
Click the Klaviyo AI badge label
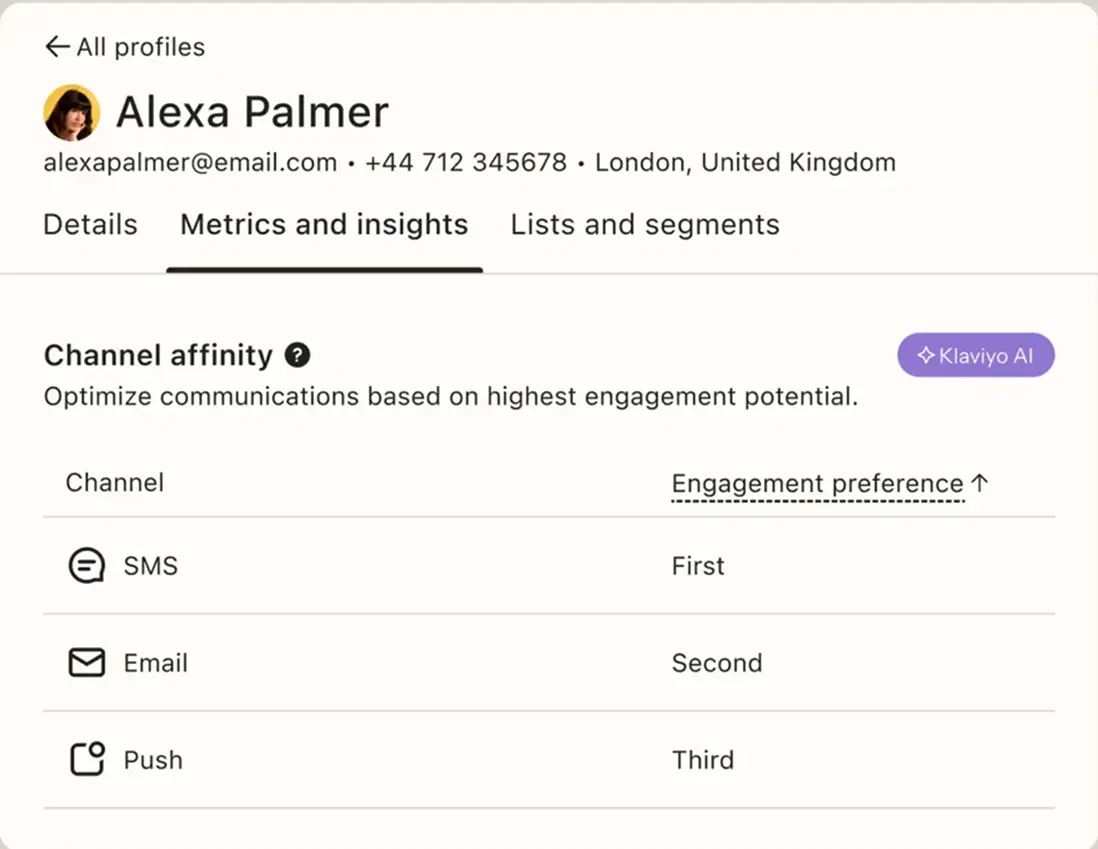(986, 356)
